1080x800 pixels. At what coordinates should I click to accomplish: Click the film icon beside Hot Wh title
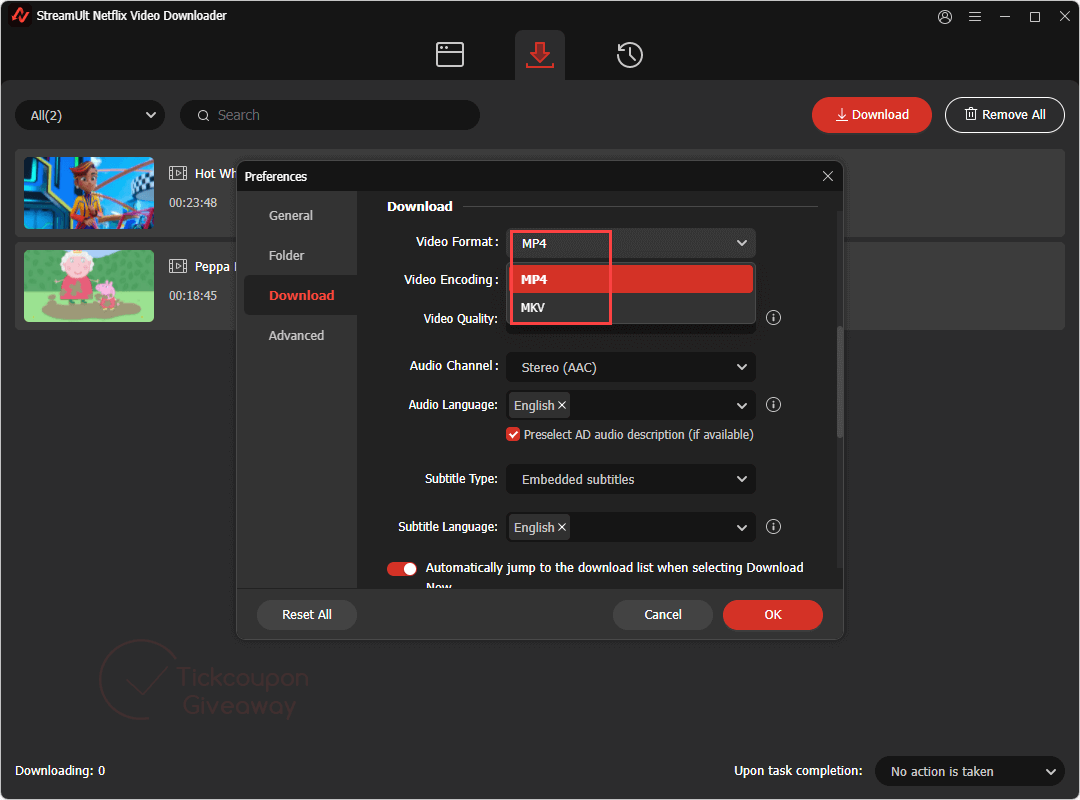[178, 173]
